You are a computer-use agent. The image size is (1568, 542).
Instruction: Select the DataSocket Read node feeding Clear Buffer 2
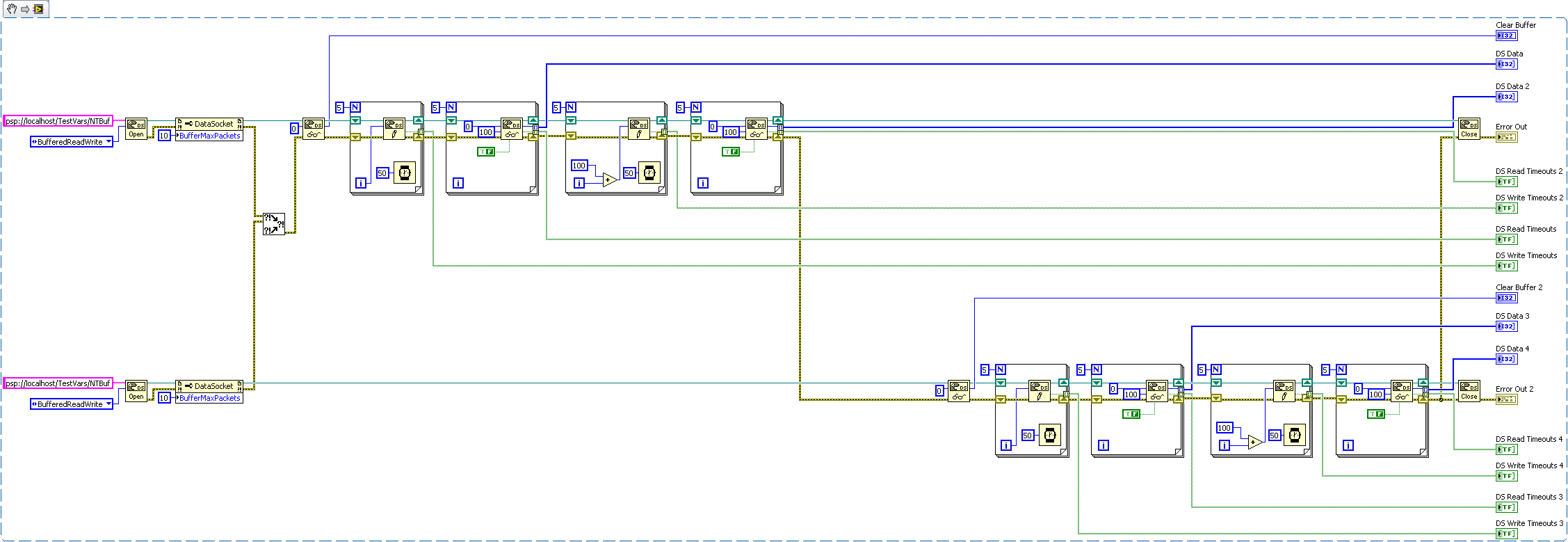click(x=958, y=391)
